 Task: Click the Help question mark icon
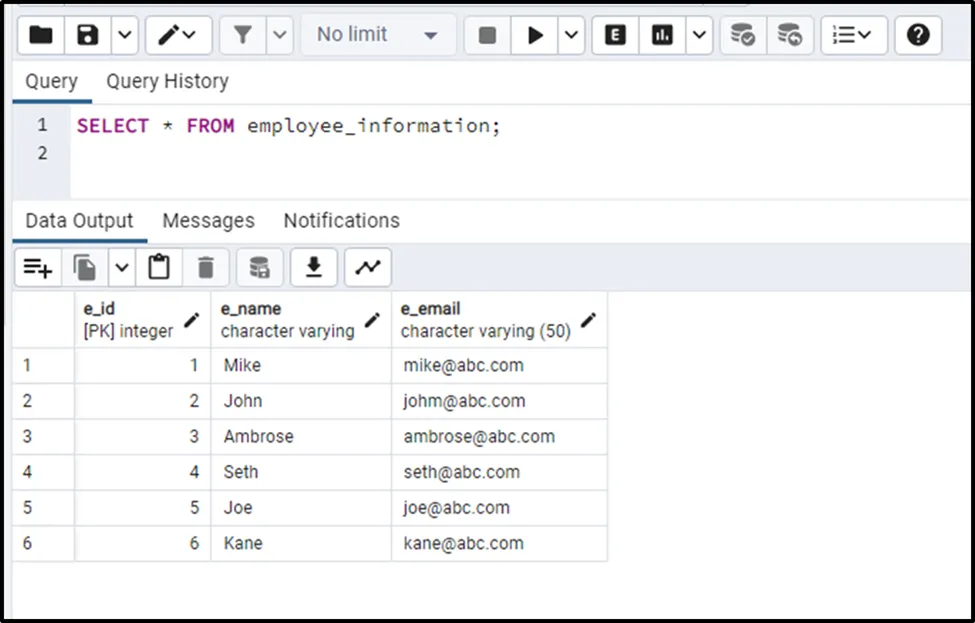click(x=918, y=35)
